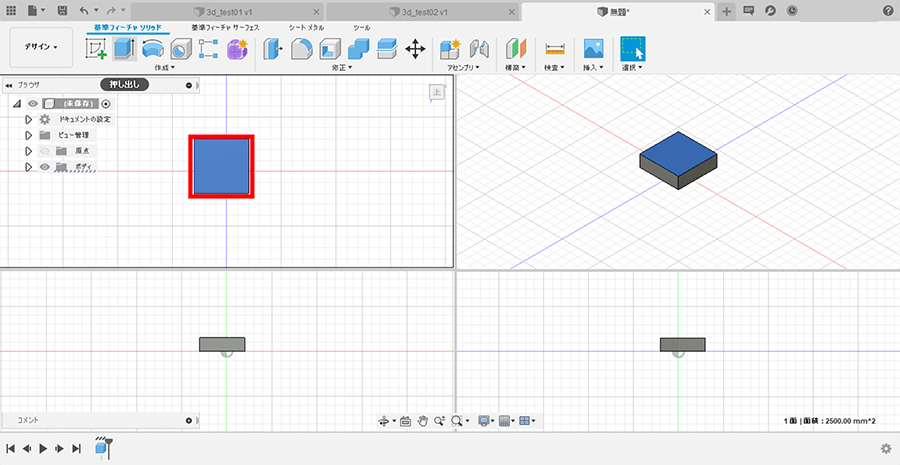Toggle visibility eye of root component
Viewport: 900px width, 465px height.
[33, 103]
